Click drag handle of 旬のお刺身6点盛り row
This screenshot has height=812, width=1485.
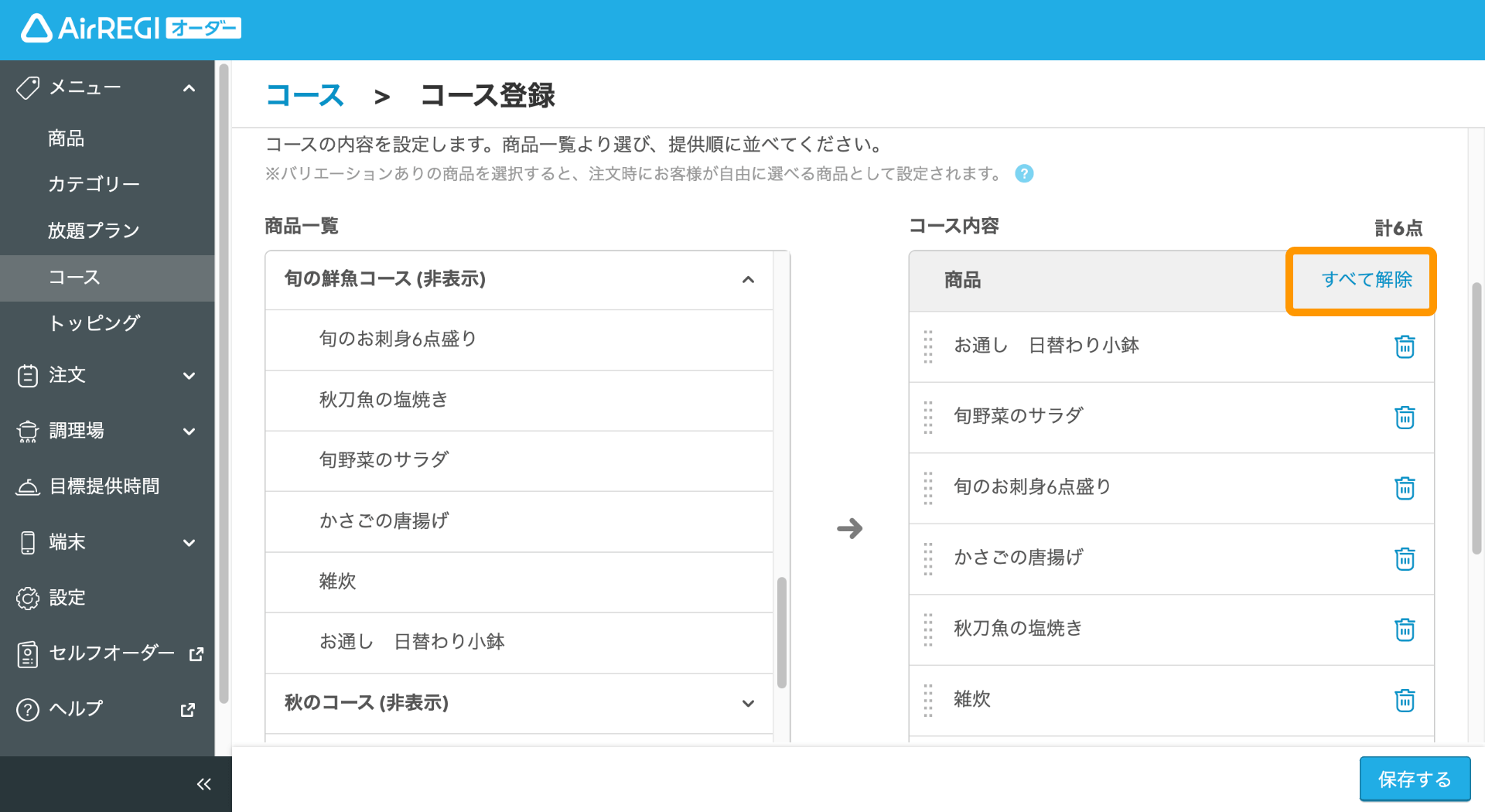point(928,488)
